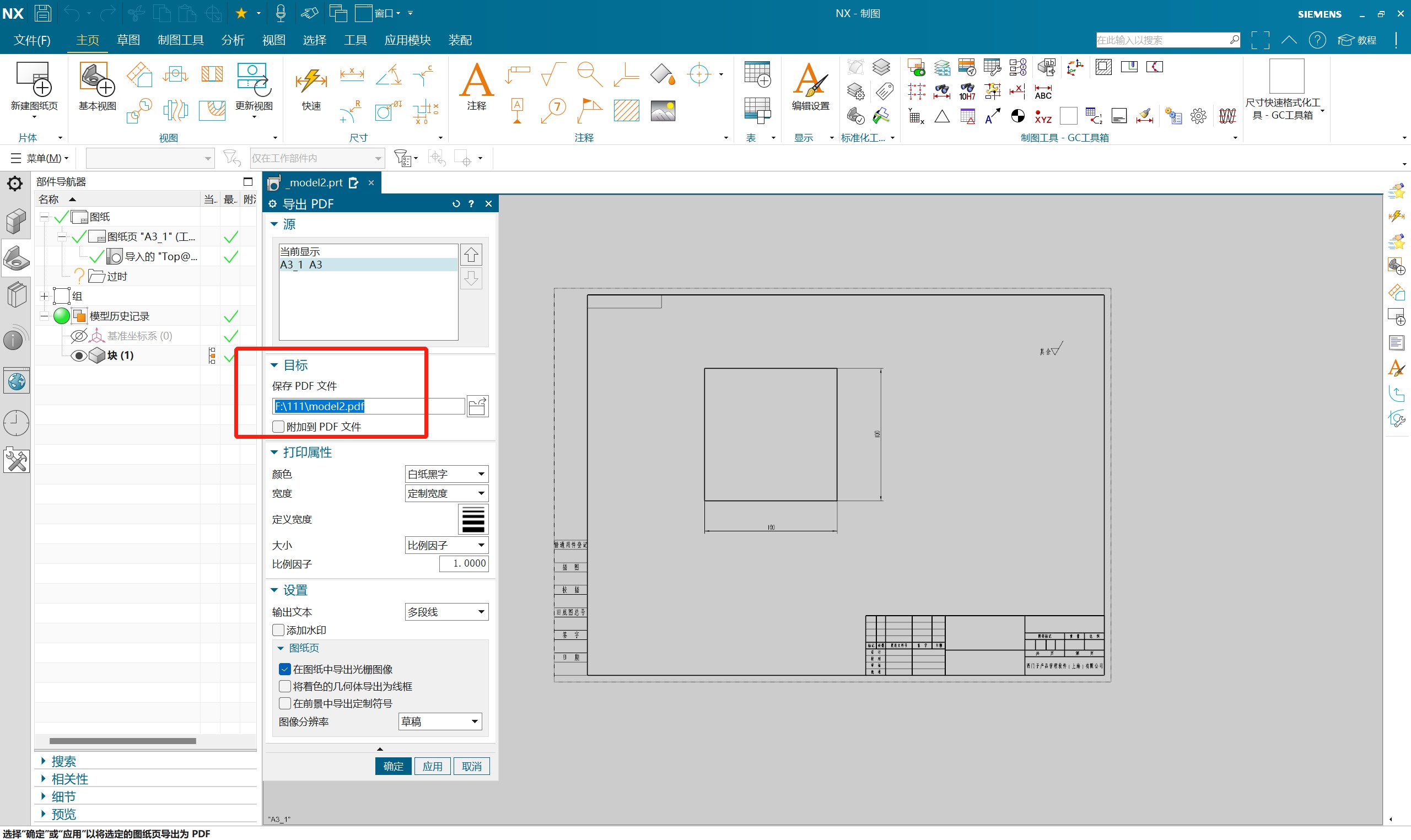The height and width of the screenshot is (840, 1411).
Task: Move selected sheet up with arrow button
Action: [471, 255]
